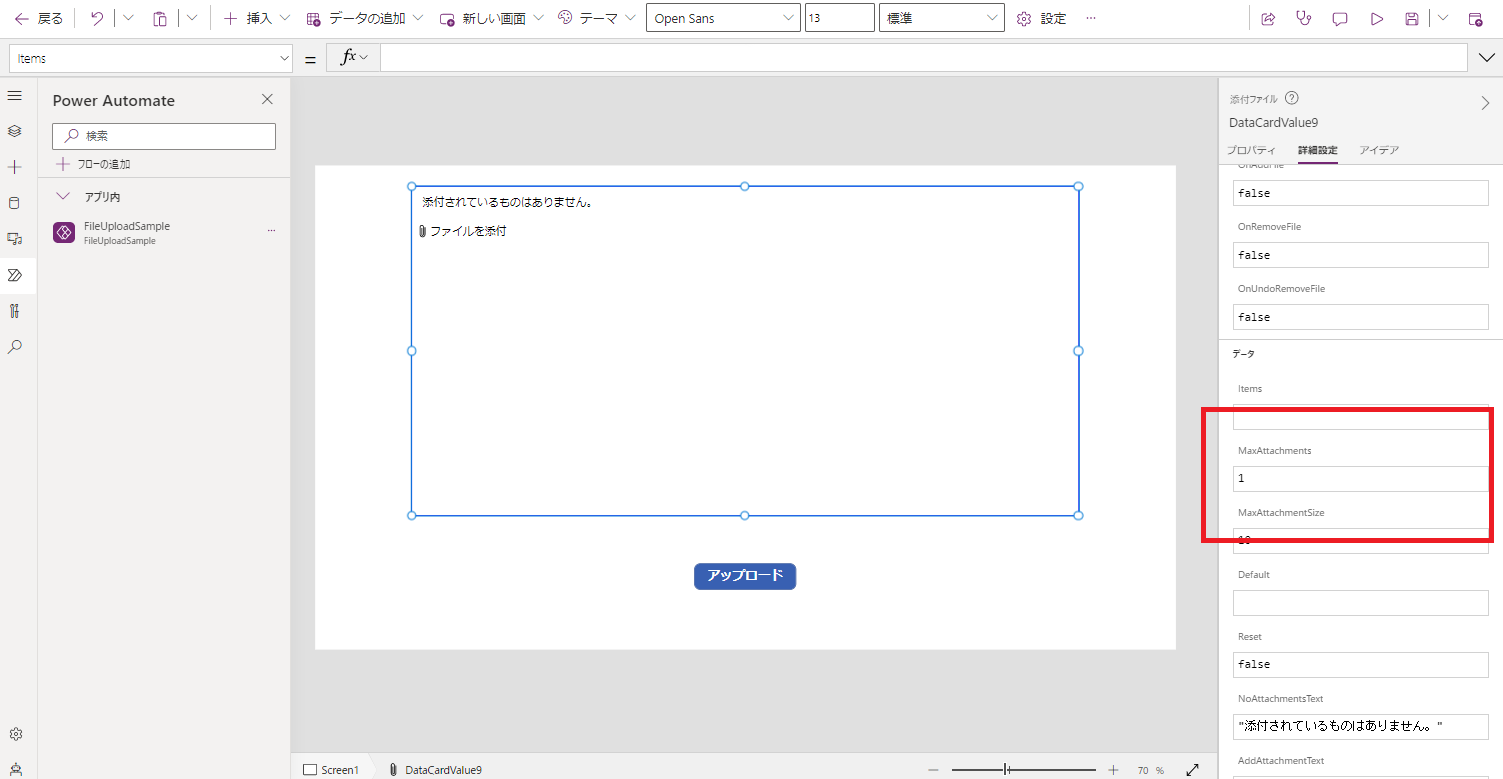Open the Media panel
Viewport: 1503px width, 779px height.
(x=14, y=239)
